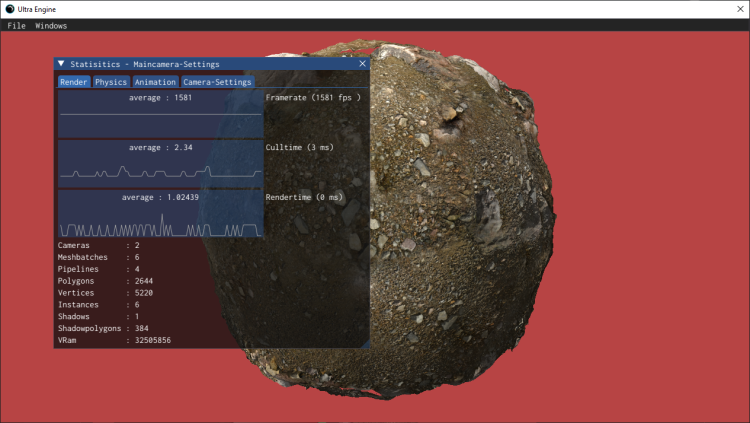Select the Animation tab
Screen dimensions: 750x423
pyautogui.click(x=155, y=82)
